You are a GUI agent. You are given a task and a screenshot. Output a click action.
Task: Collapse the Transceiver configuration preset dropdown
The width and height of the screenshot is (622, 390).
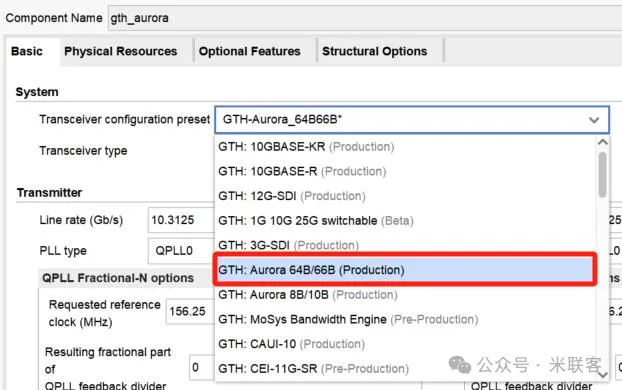pos(594,120)
